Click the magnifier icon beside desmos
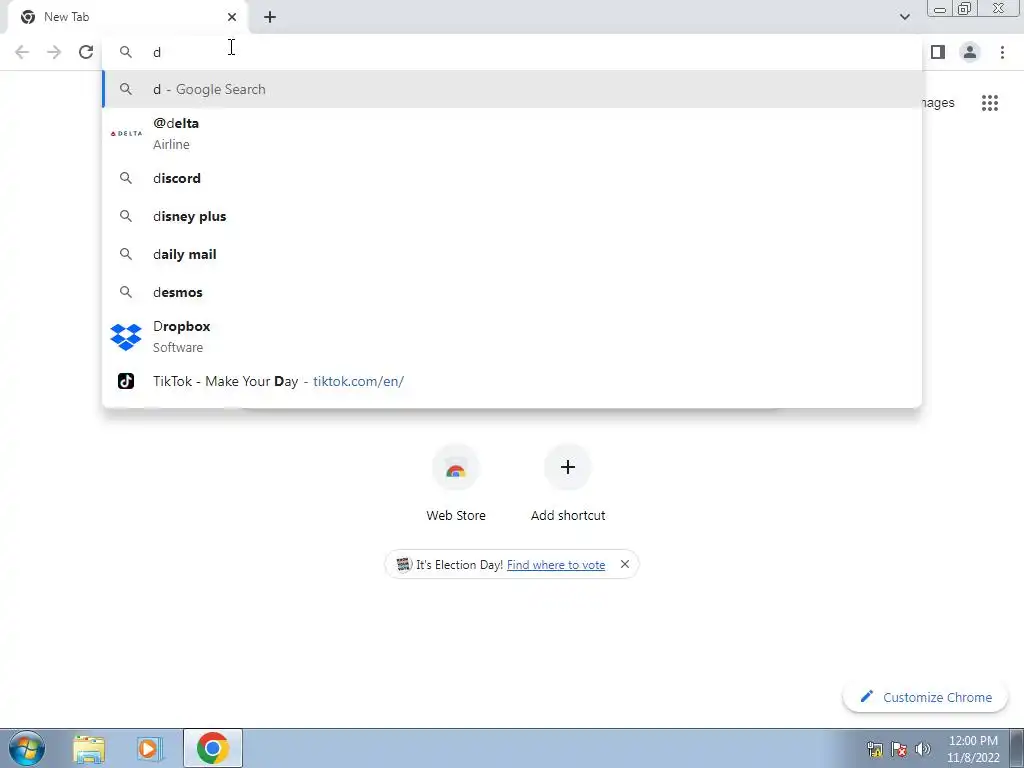Screen dimensions: 1024x768 click(x=126, y=292)
